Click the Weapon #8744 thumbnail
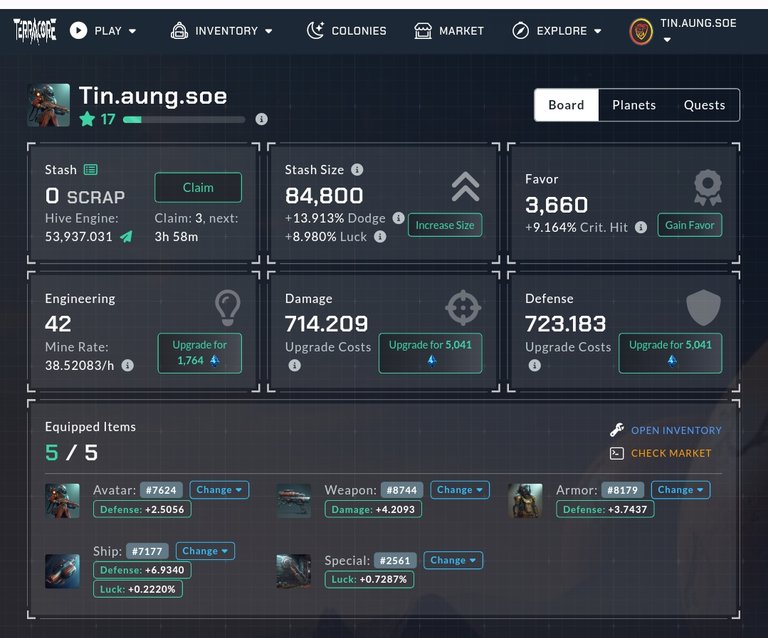 293,500
